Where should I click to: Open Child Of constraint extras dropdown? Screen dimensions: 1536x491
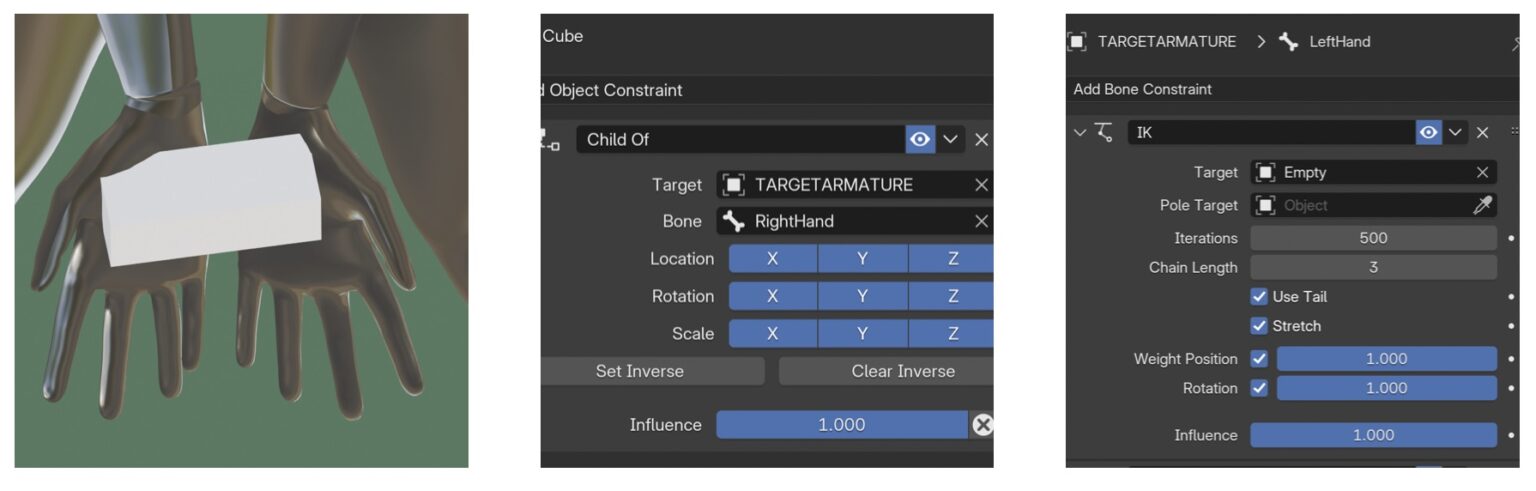[950, 139]
